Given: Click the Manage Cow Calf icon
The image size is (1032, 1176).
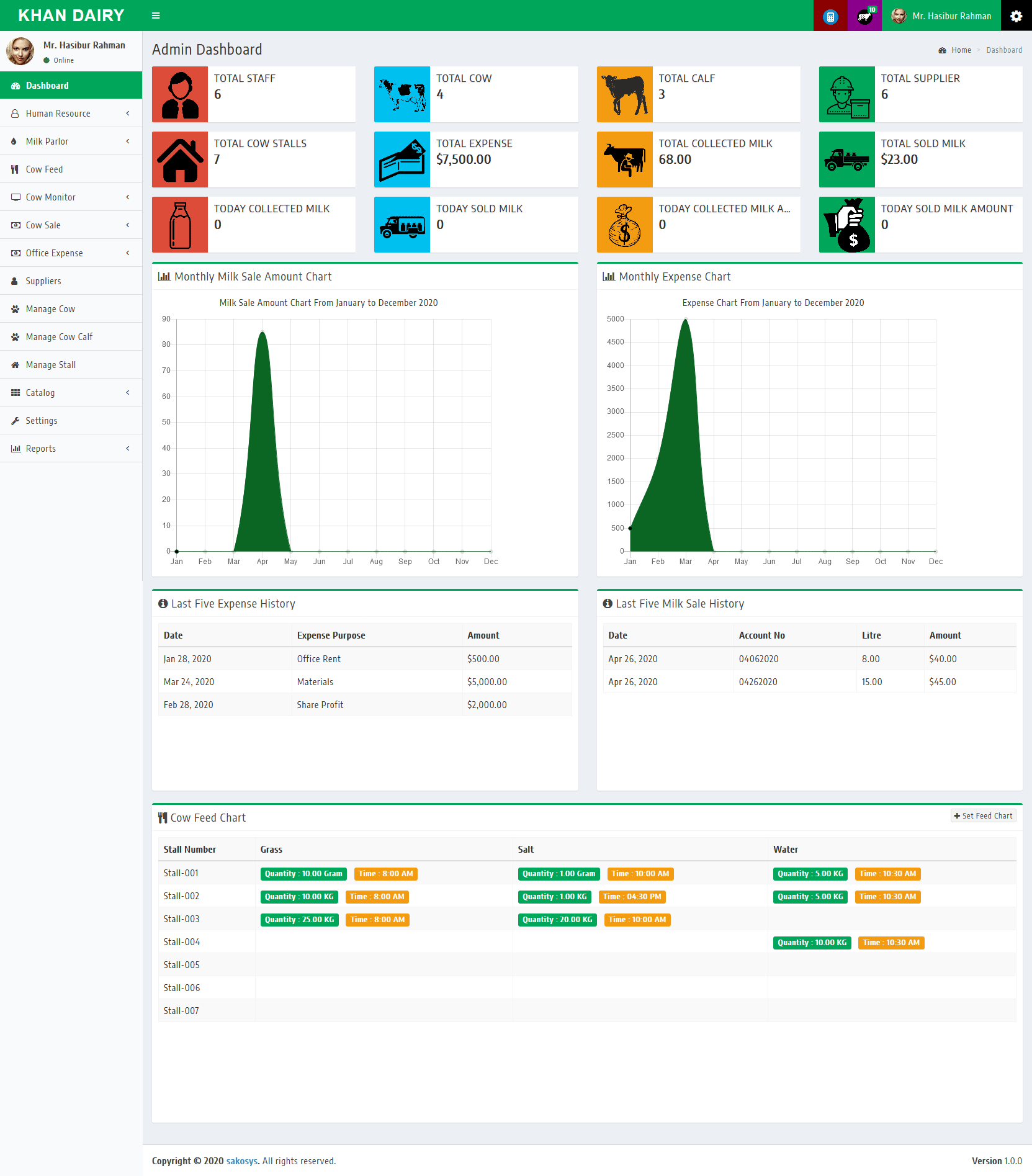Looking at the screenshot, I should click(15, 336).
